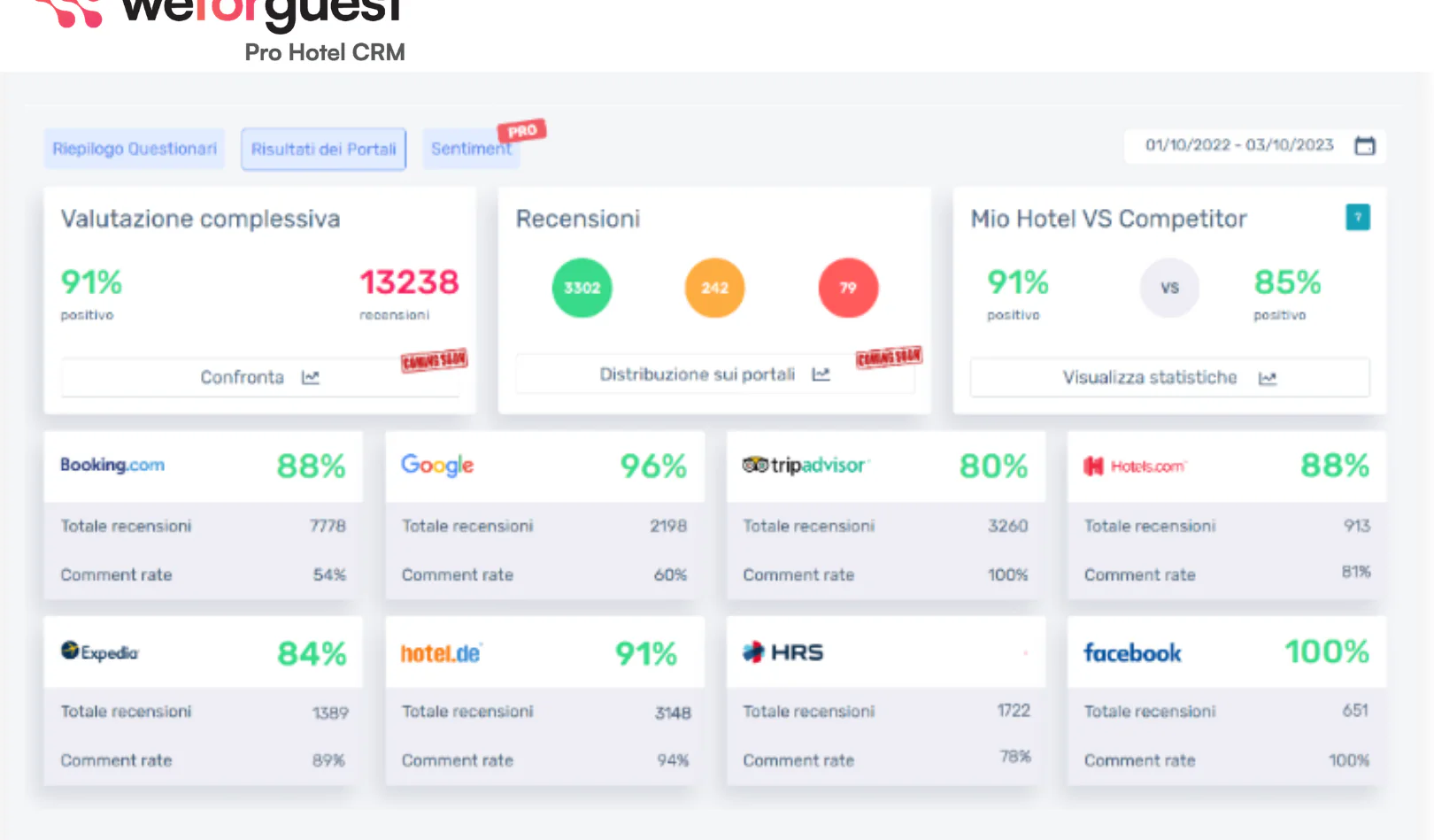
Task: Select the Risultati dei Portali tab
Action: 323,148
